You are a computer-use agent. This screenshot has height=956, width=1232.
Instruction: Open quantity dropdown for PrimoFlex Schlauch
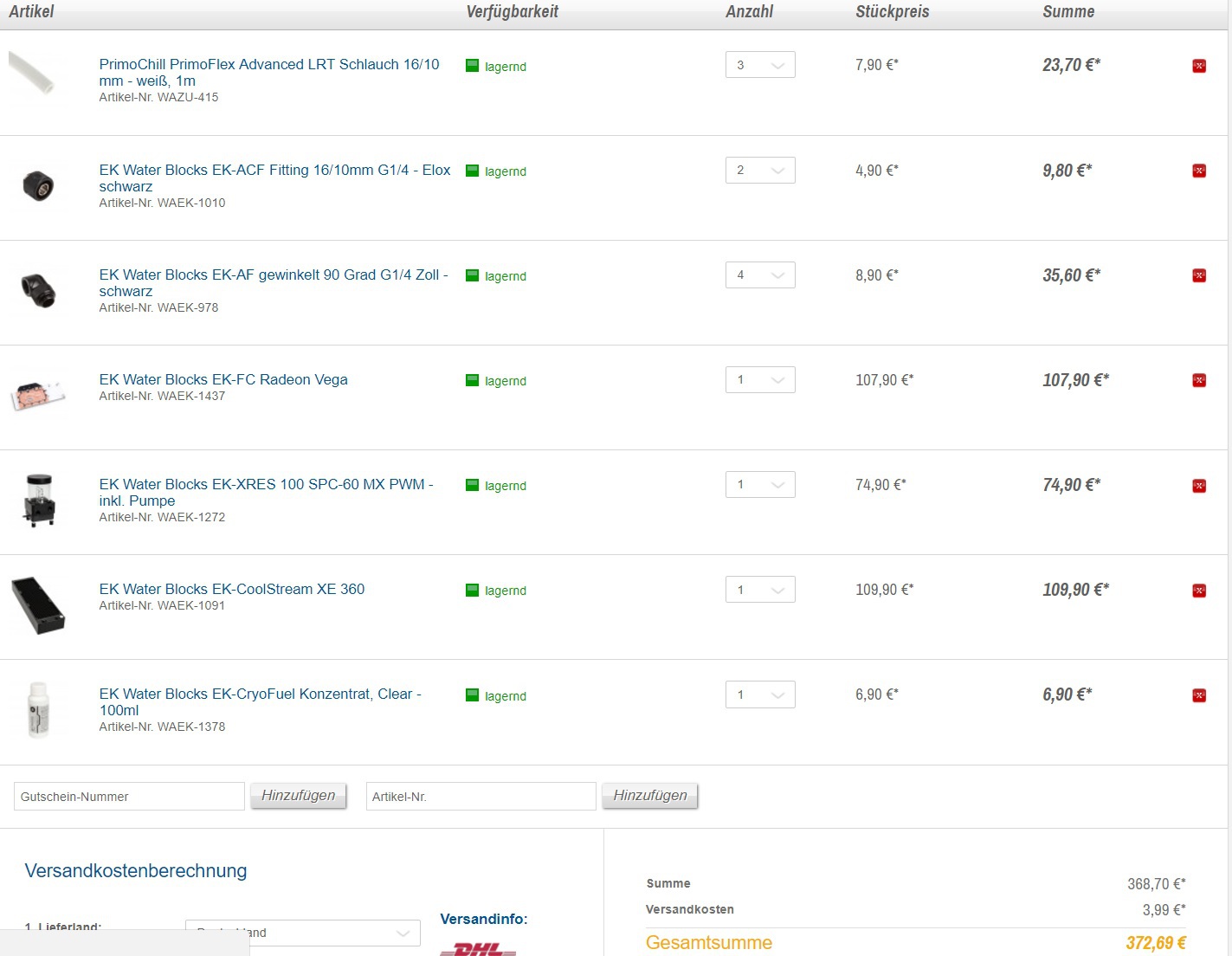click(760, 65)
